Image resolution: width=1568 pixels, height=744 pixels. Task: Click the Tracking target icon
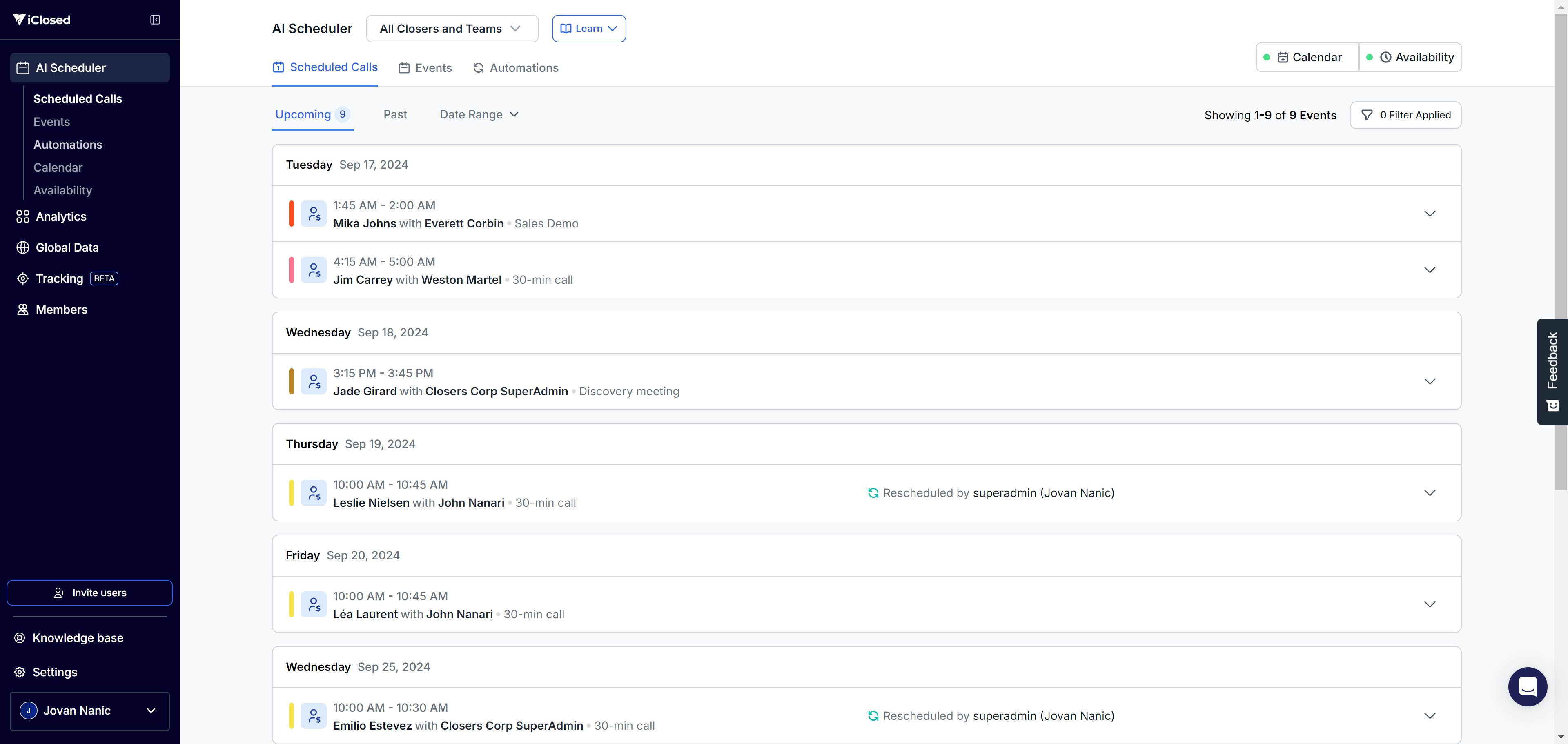coord(22,279)
